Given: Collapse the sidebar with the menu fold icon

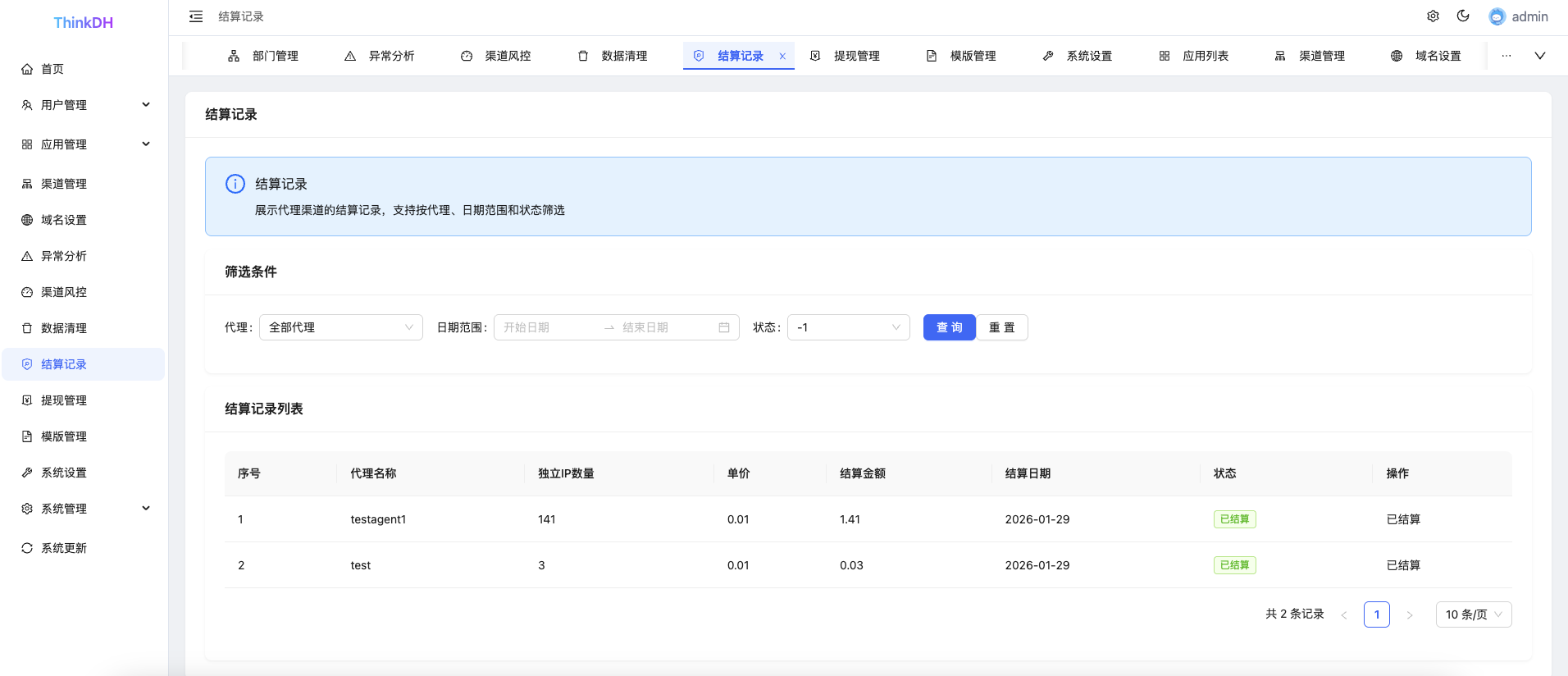Looking at the screenshot, I should point(196,16).
